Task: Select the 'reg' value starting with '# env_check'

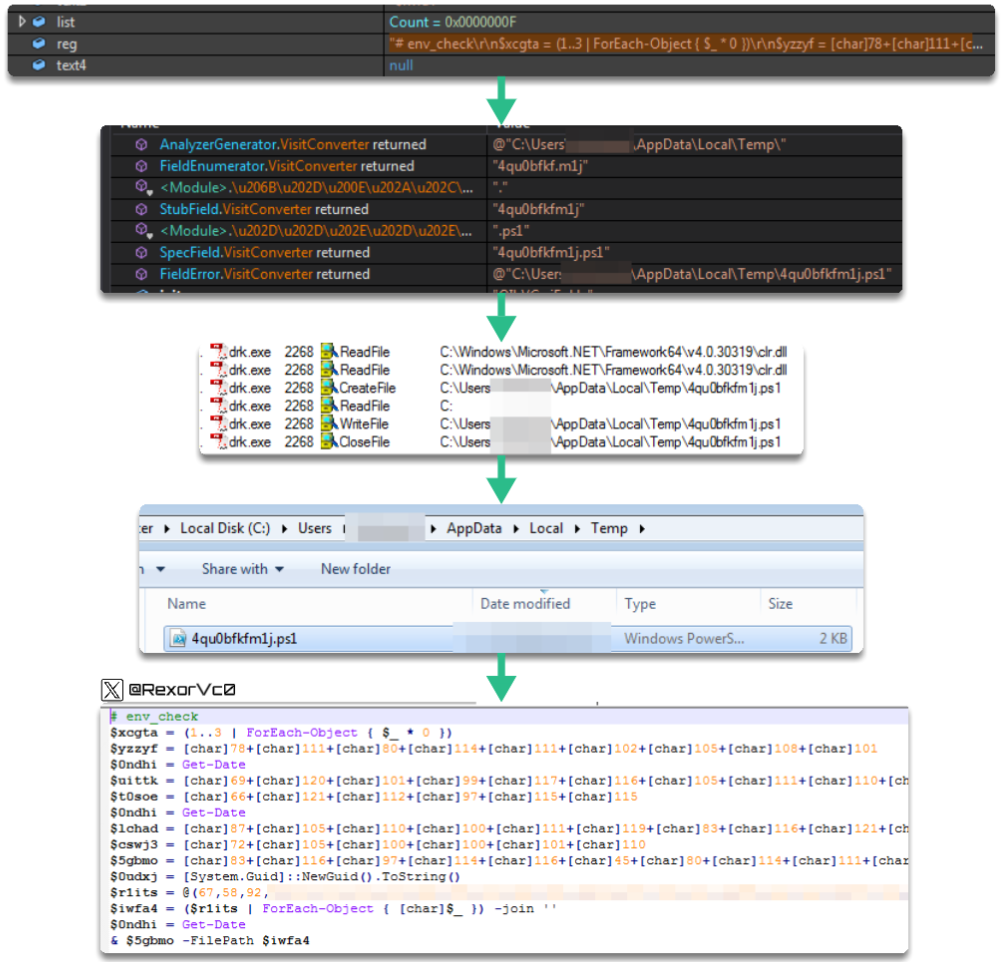Action: click(x=686, y=44)
